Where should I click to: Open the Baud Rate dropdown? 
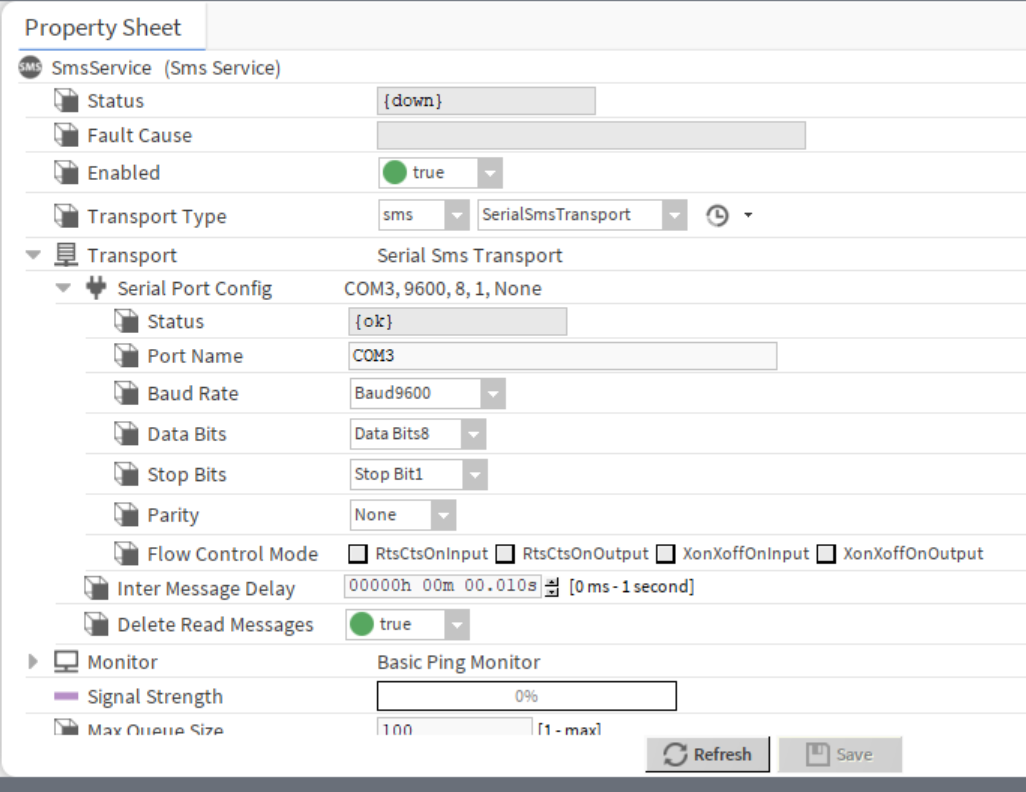point(493,394)
